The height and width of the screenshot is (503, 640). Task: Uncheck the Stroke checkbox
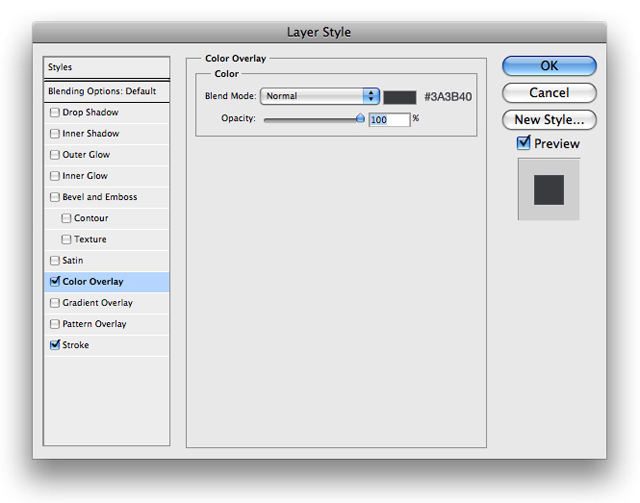pos(55,345)
